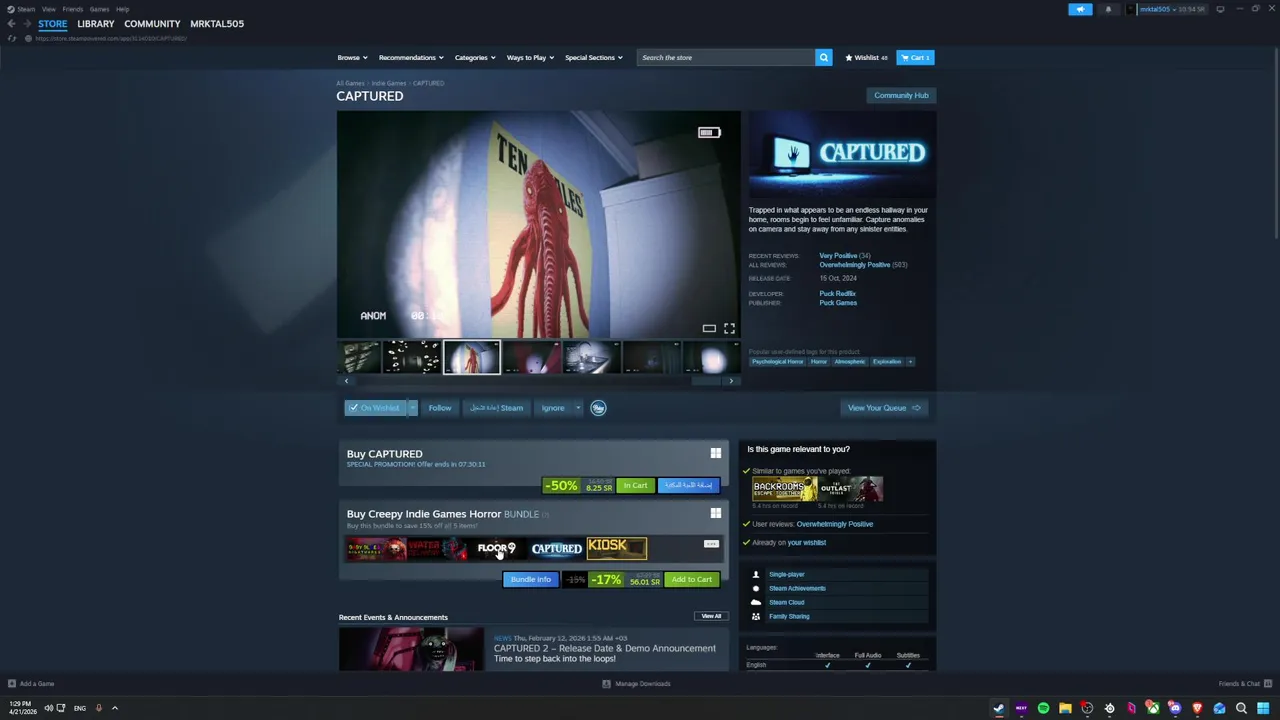
Task: Expand more tags with plus button
Action: pyautogui.click(x=909, y=361)
